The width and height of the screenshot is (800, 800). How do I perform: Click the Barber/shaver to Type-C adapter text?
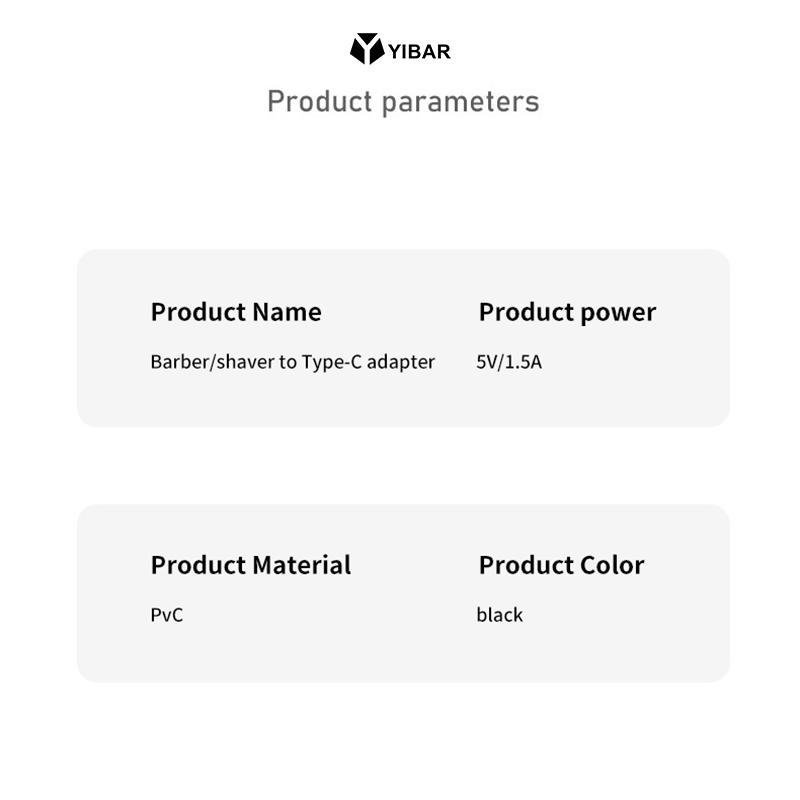click(292, 362)
